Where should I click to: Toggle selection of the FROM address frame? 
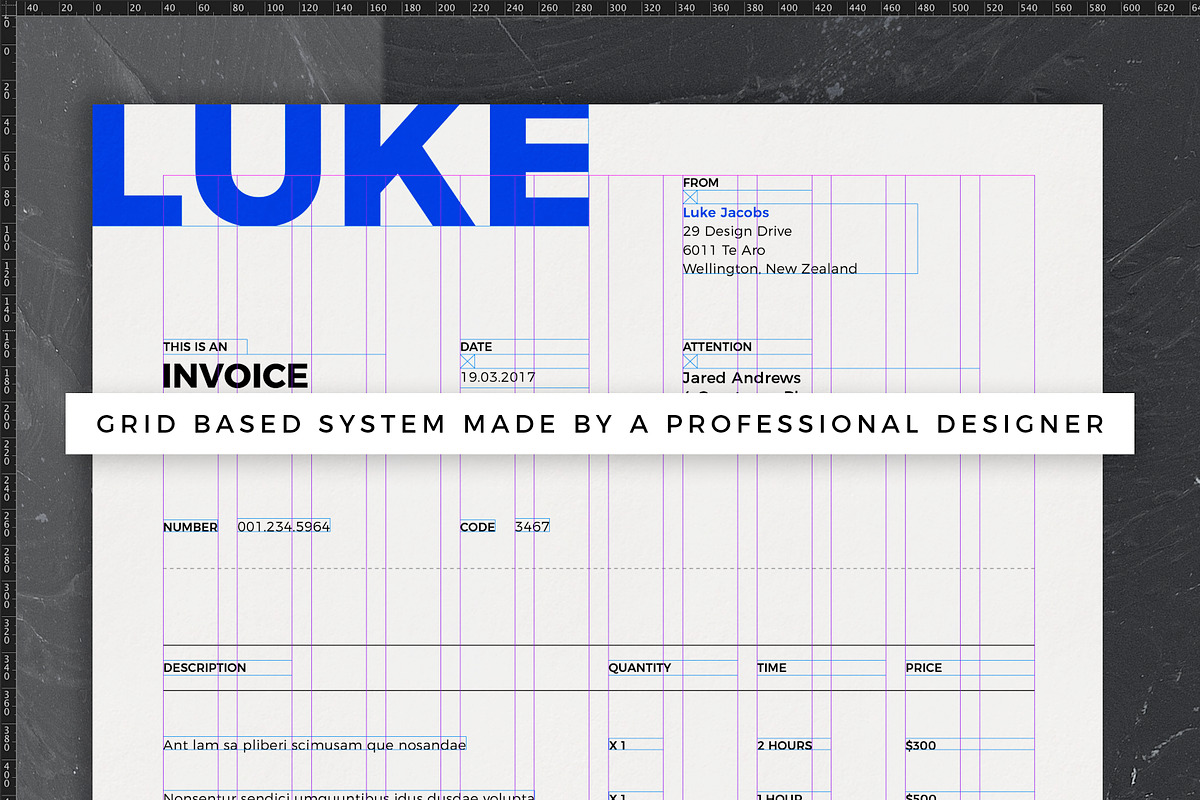click(x=800, y=240)
